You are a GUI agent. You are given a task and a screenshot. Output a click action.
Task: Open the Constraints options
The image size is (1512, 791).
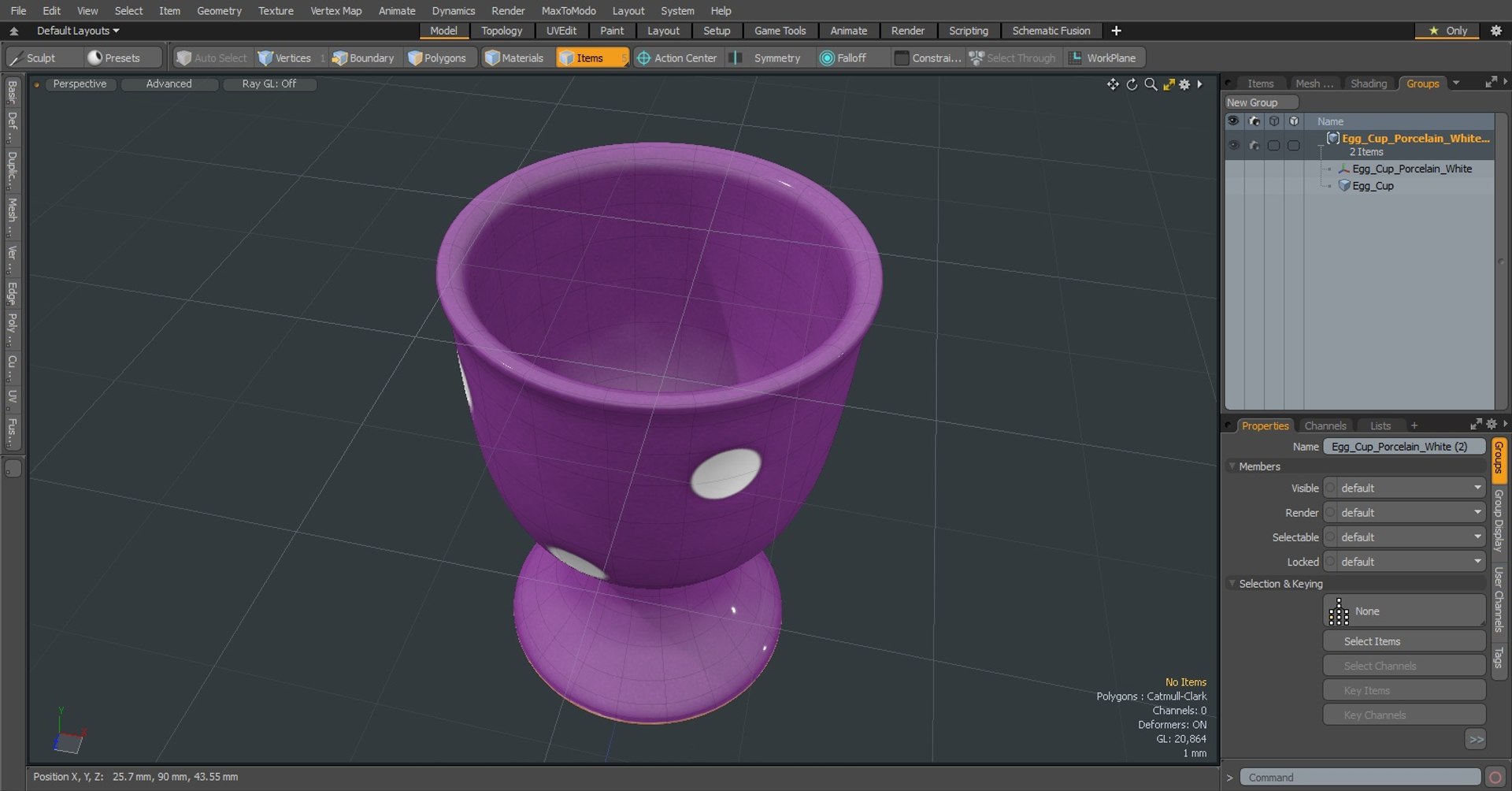[928, 58]
